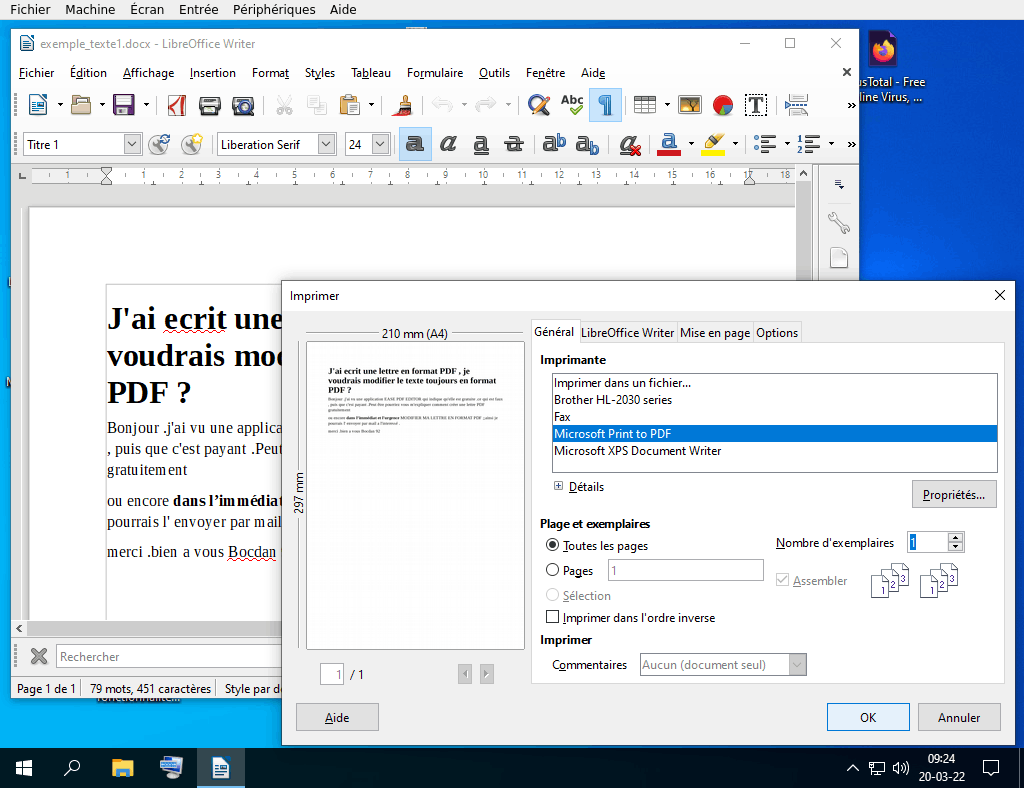The image size is (1024, 788).
Task: Open highlighting color dropdown arrow
Action: [735, 144]
